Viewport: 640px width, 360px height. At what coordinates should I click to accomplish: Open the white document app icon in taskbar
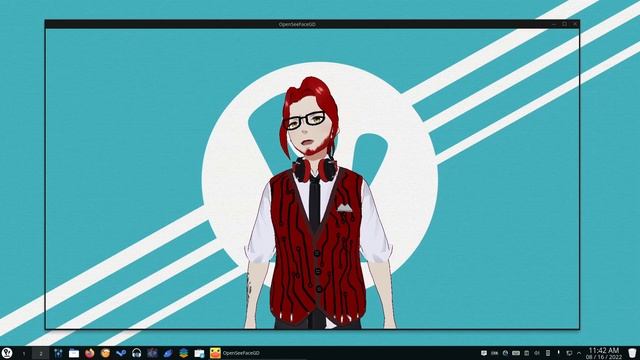tap(199, 353)
